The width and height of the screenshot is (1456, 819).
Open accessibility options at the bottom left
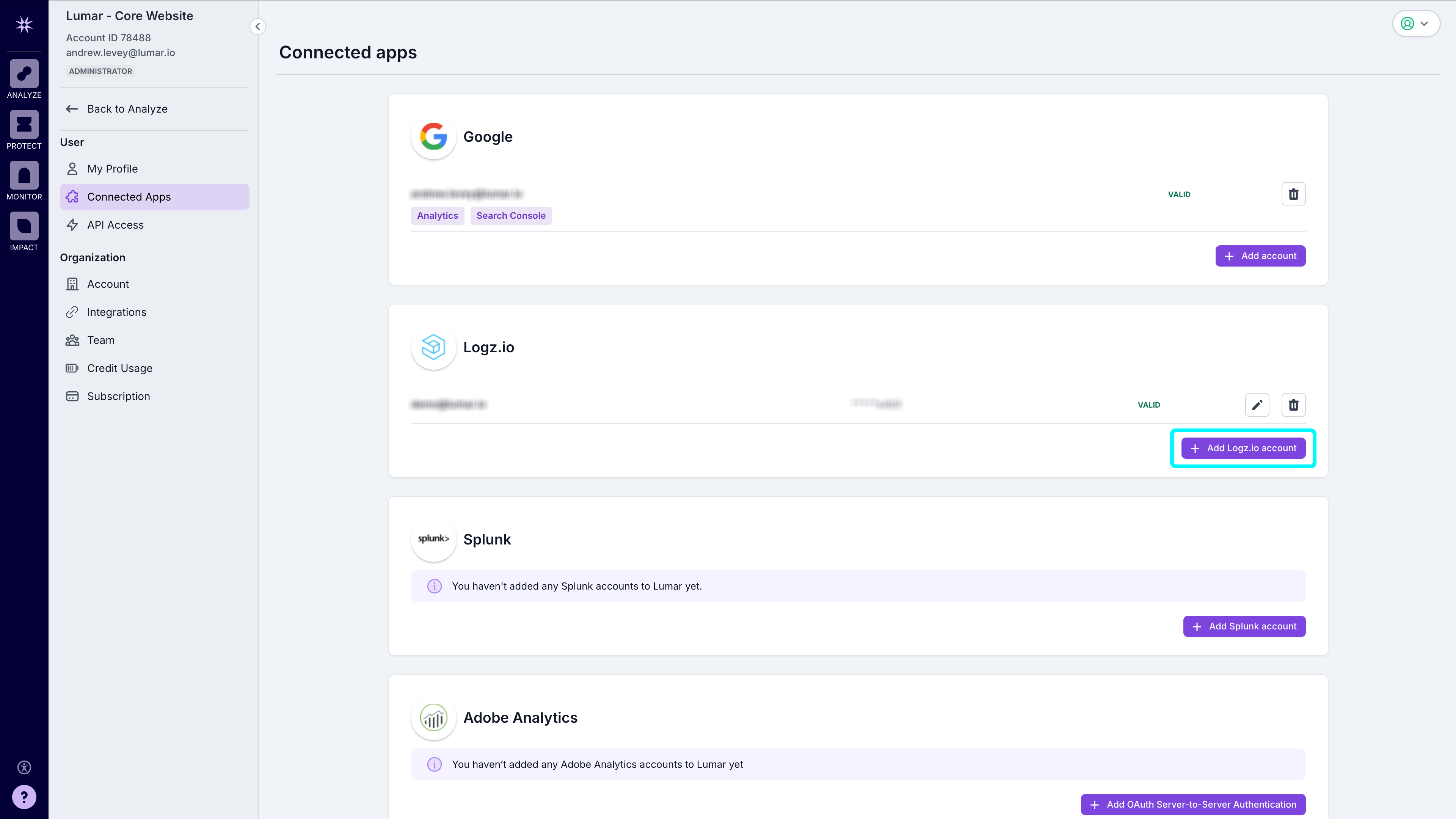pyautogui.click(x=24, y=767)
